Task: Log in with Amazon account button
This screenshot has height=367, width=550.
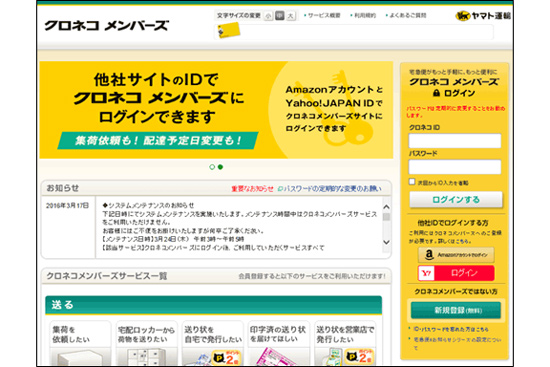Action: [456, 255]
